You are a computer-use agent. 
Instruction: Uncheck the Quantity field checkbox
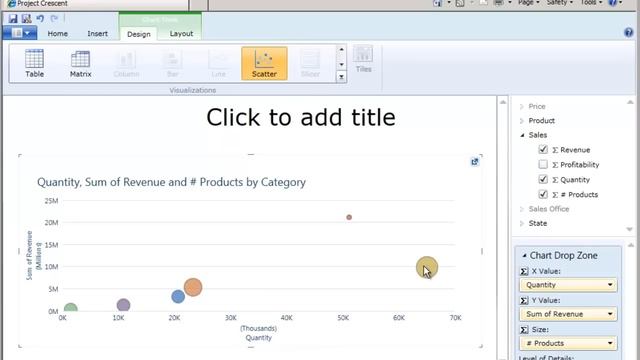click(543, 179)
